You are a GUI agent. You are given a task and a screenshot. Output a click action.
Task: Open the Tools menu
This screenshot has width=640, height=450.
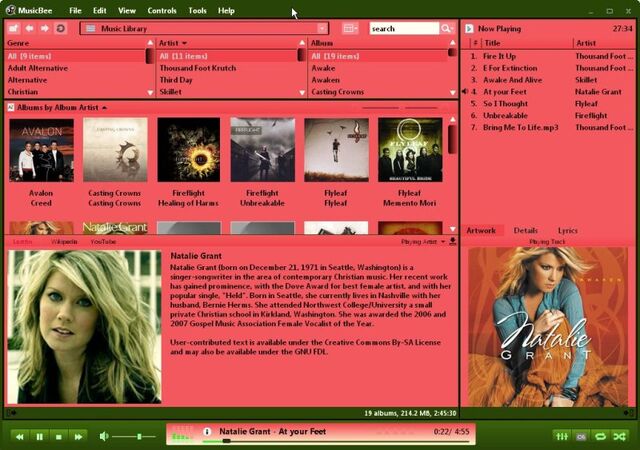[197, 11]
